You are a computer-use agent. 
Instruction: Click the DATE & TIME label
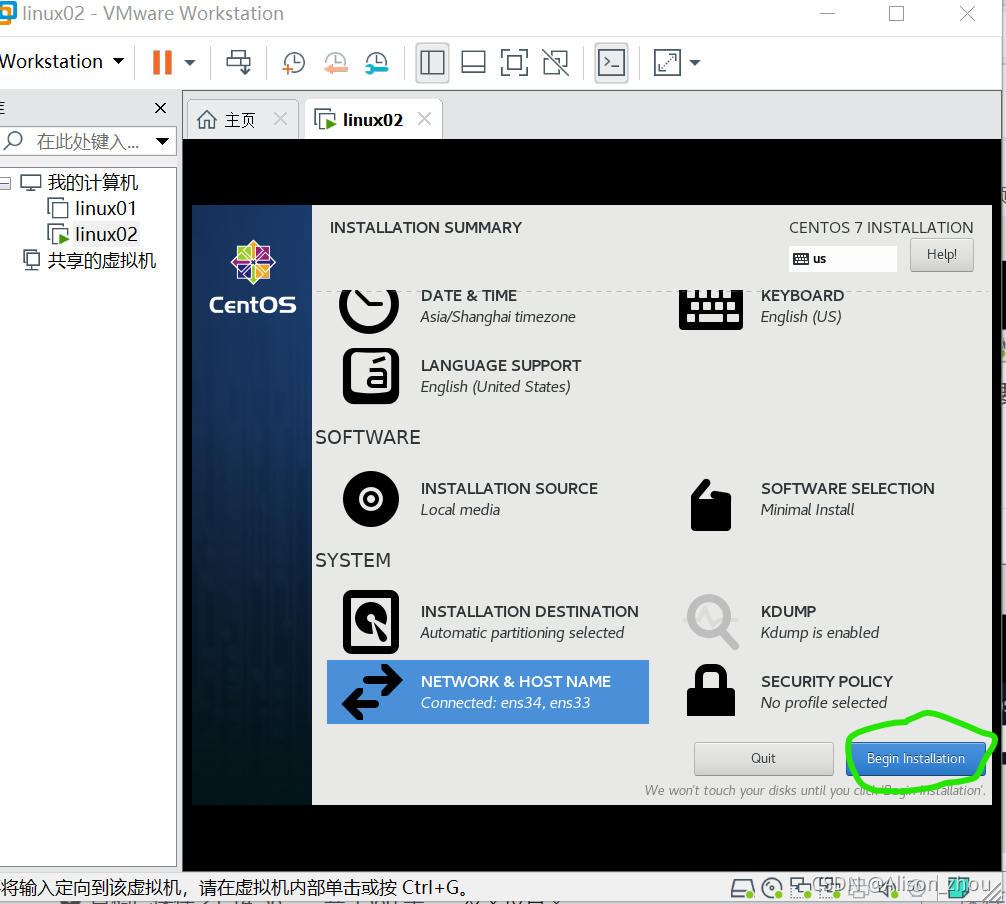(468, 296)
